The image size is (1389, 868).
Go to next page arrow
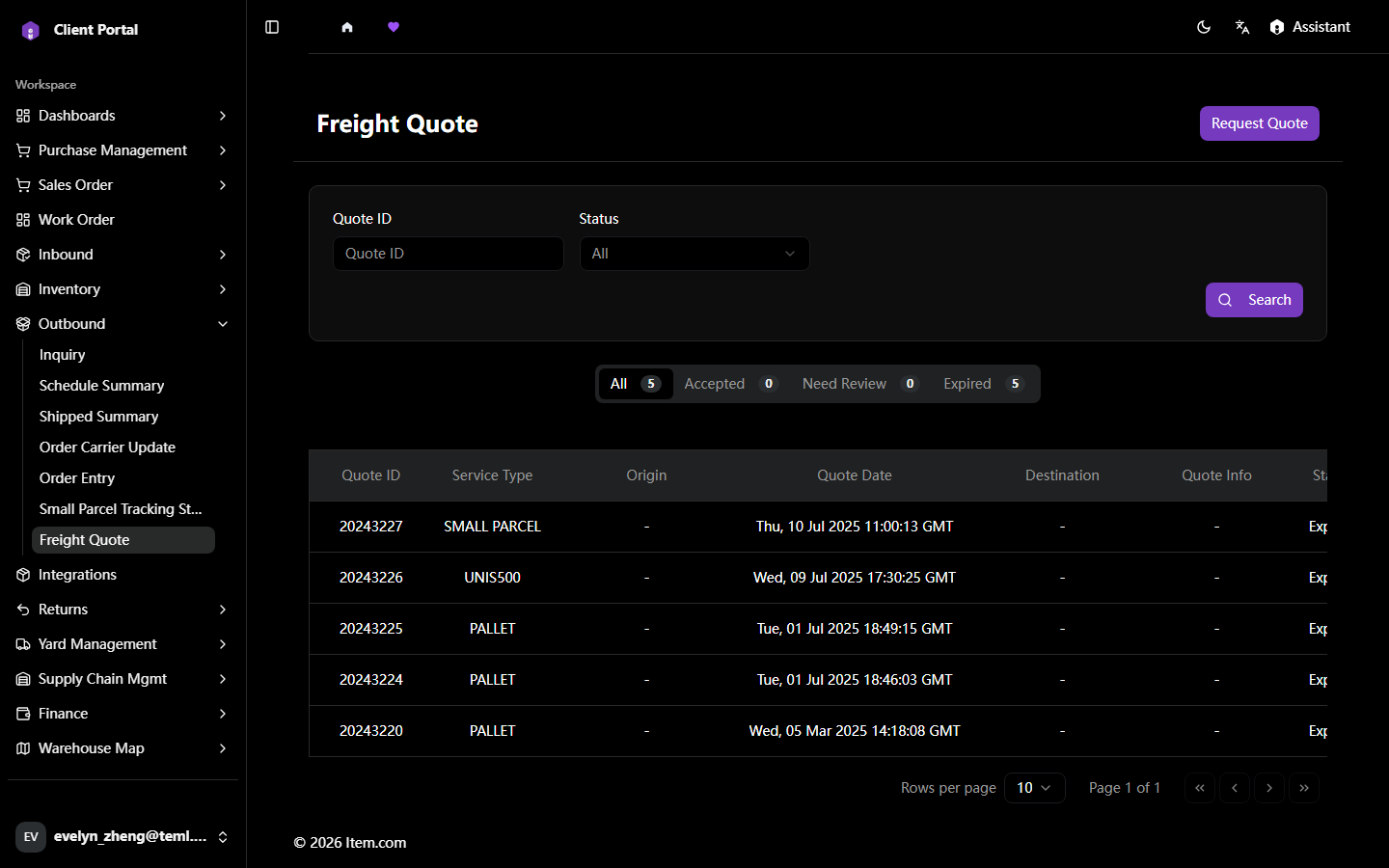1269,788
